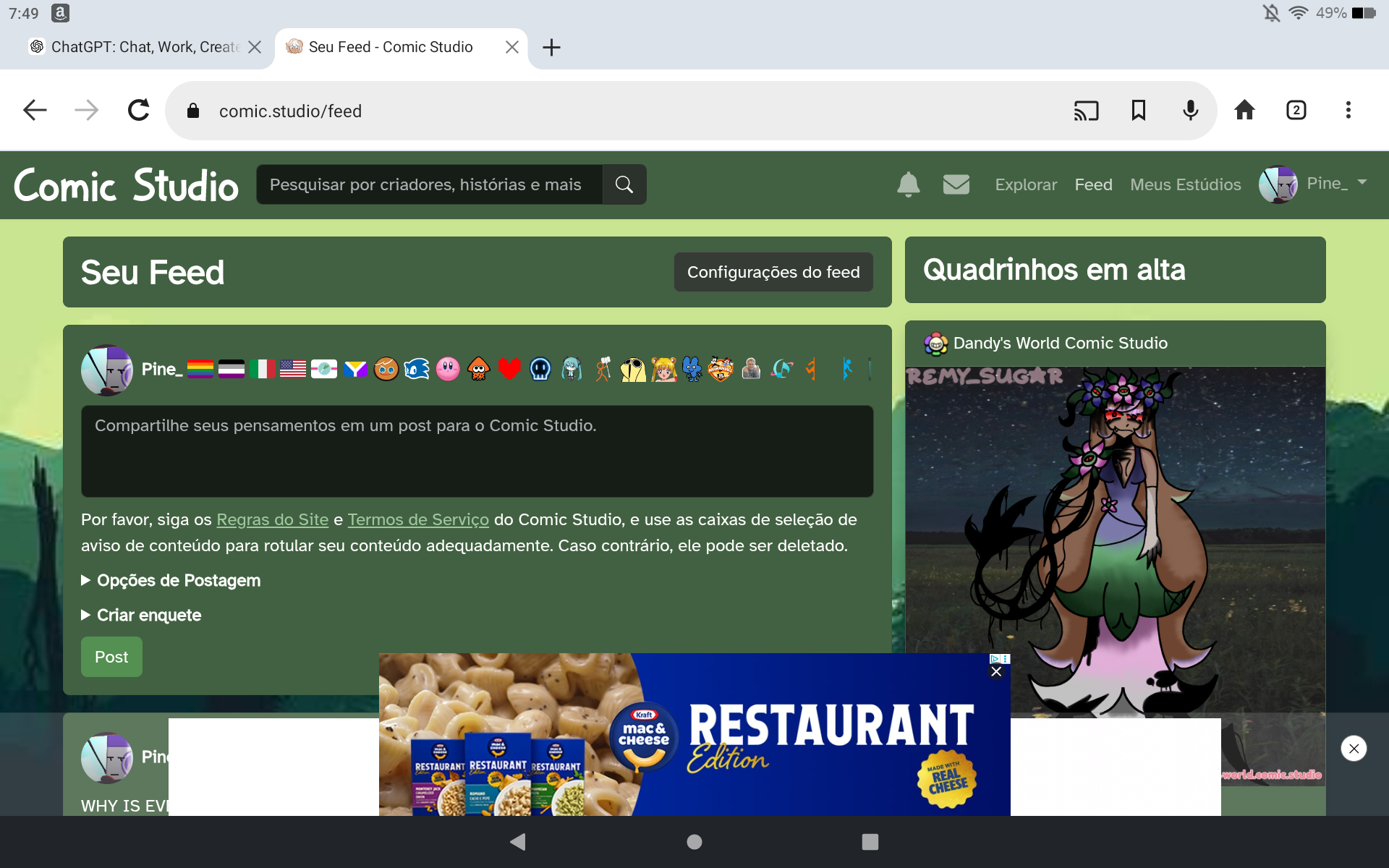Open the trending REMY_SUGAR comic thumbnail
The image size is (1389, 868).
pos(1115,542)
